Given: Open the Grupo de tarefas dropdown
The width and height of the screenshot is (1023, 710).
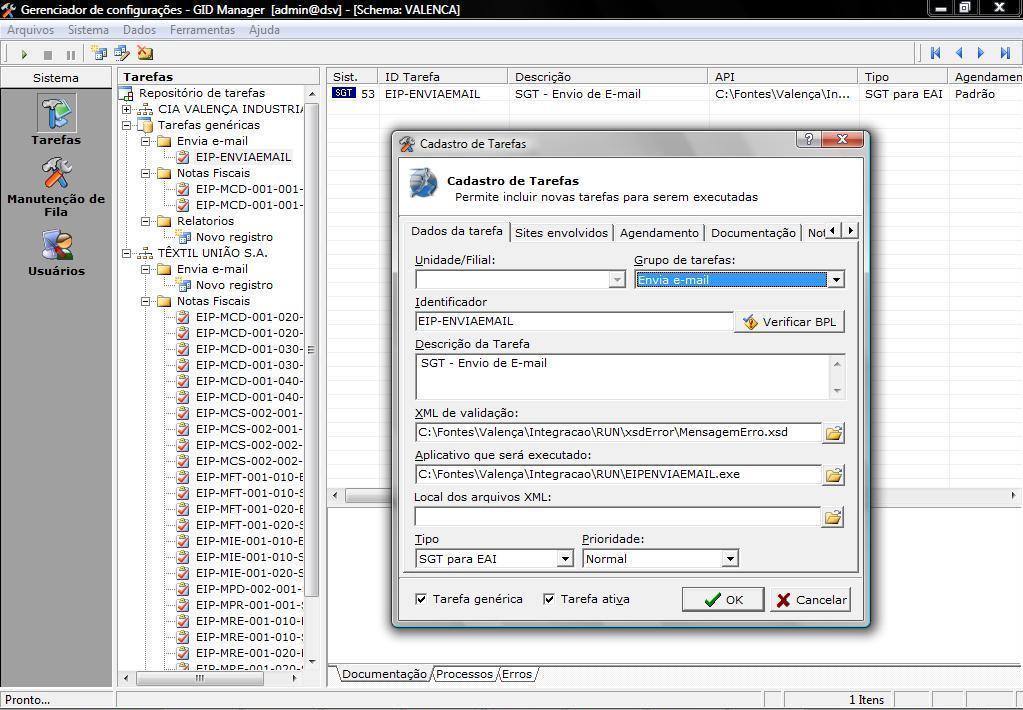Looking at the screenshot, I should [835, 280].
